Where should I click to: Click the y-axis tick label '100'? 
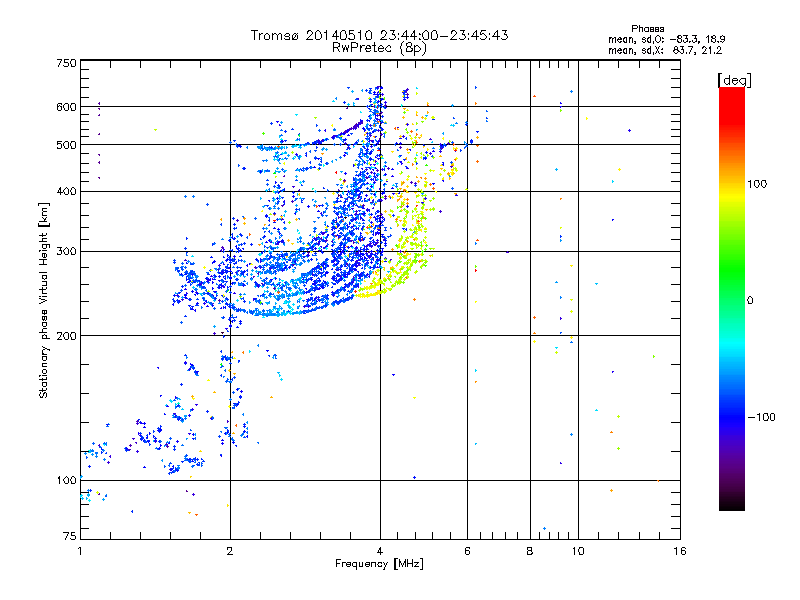point(66,480)
